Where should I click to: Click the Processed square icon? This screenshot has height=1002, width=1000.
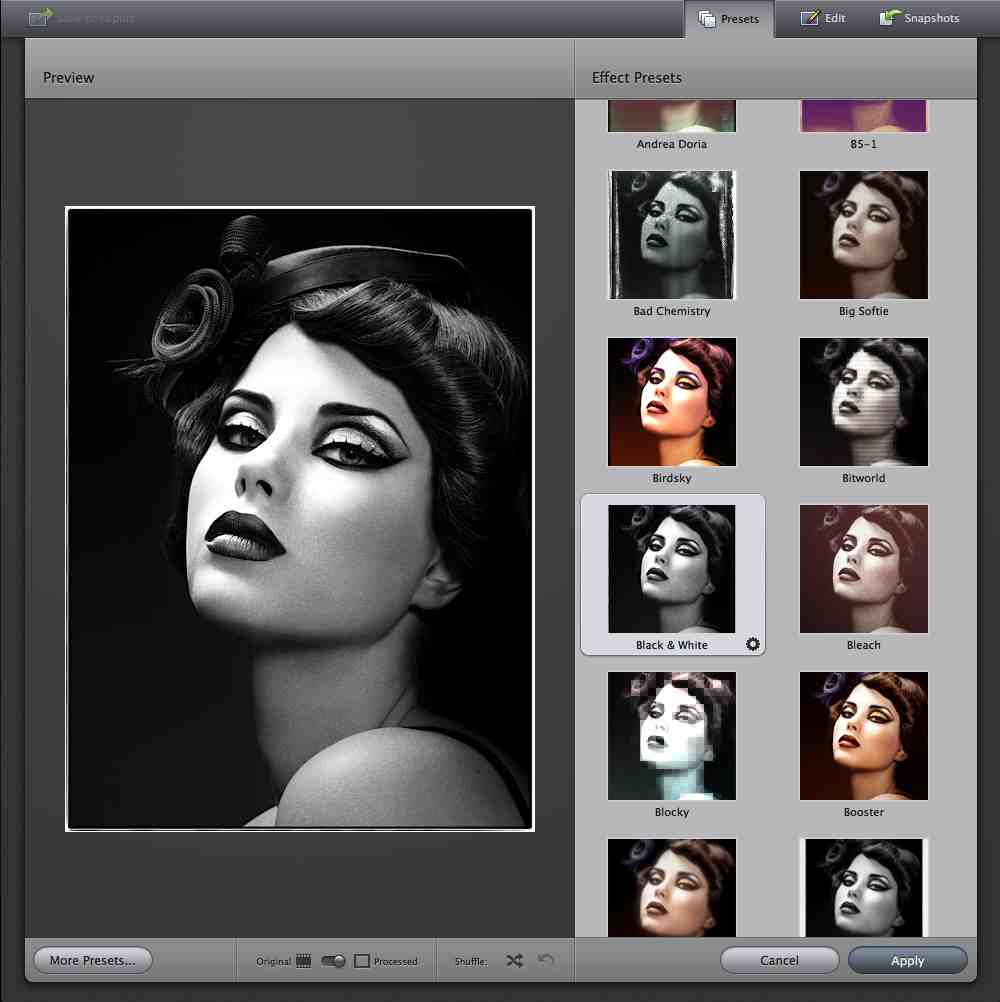tap(362, 961)
